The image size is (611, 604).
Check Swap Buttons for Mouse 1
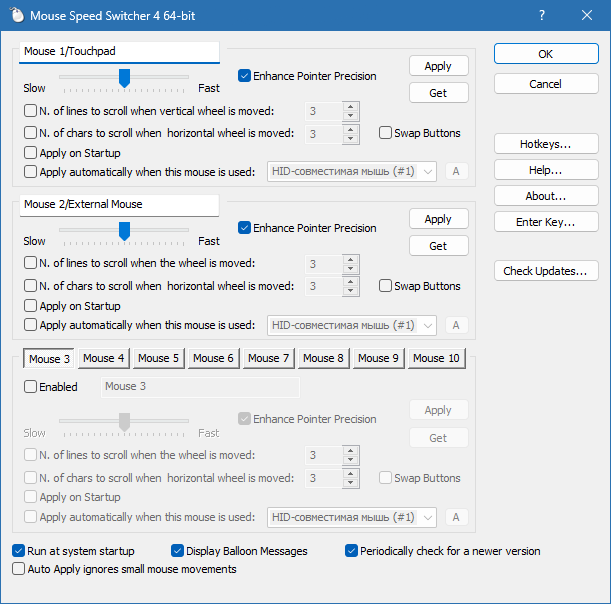pos(385,133)
